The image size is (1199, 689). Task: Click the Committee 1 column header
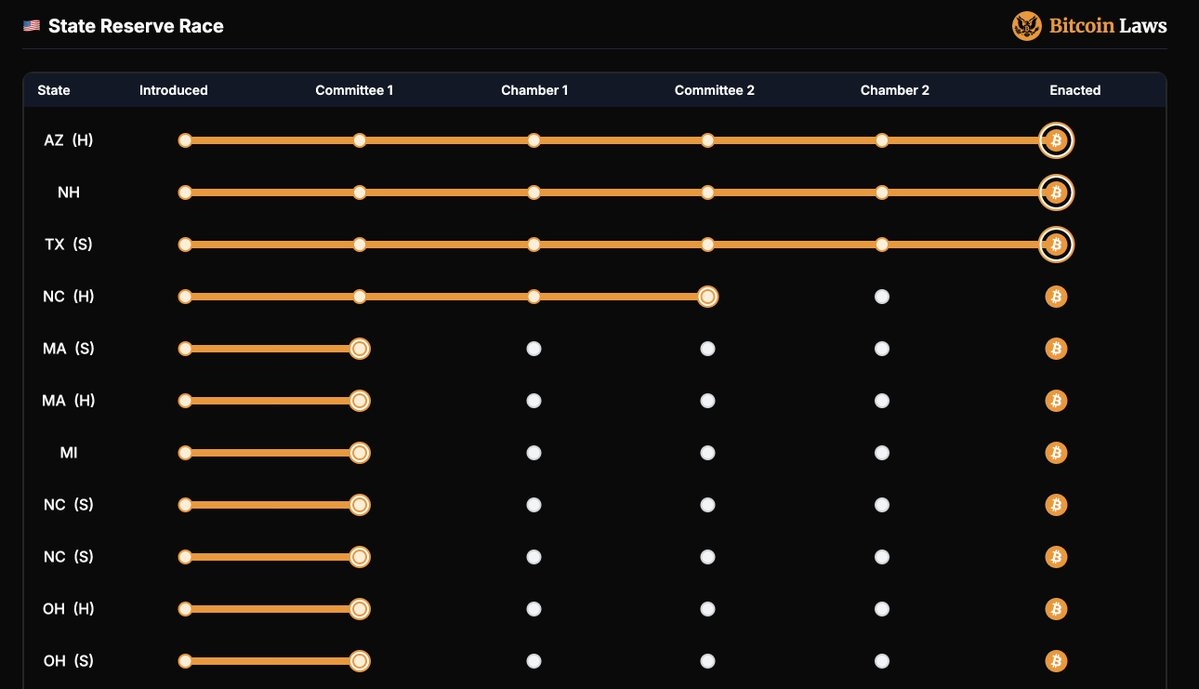point(354,90)
